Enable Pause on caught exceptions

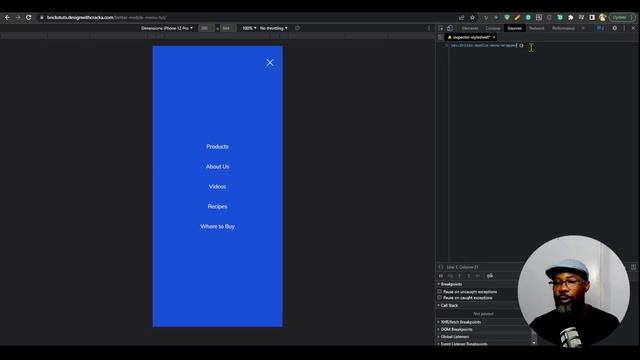pos(440,298)
